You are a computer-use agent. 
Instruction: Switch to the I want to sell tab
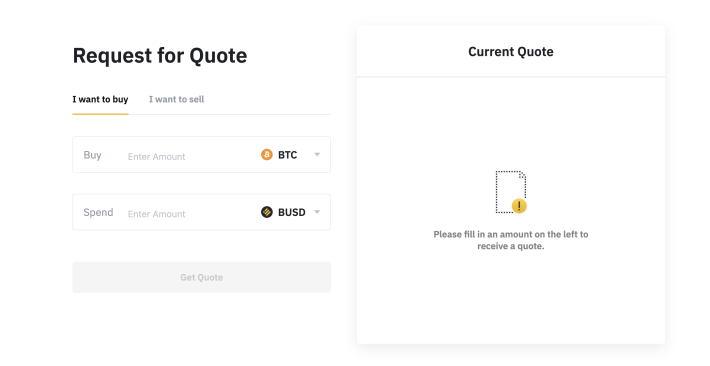177,99
